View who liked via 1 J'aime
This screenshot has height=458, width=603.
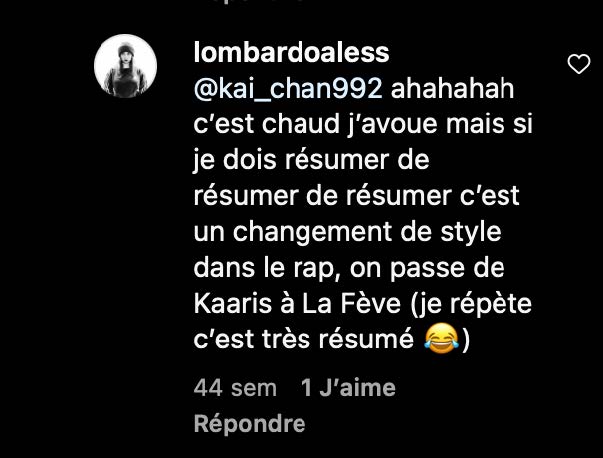tap(348, 388)
